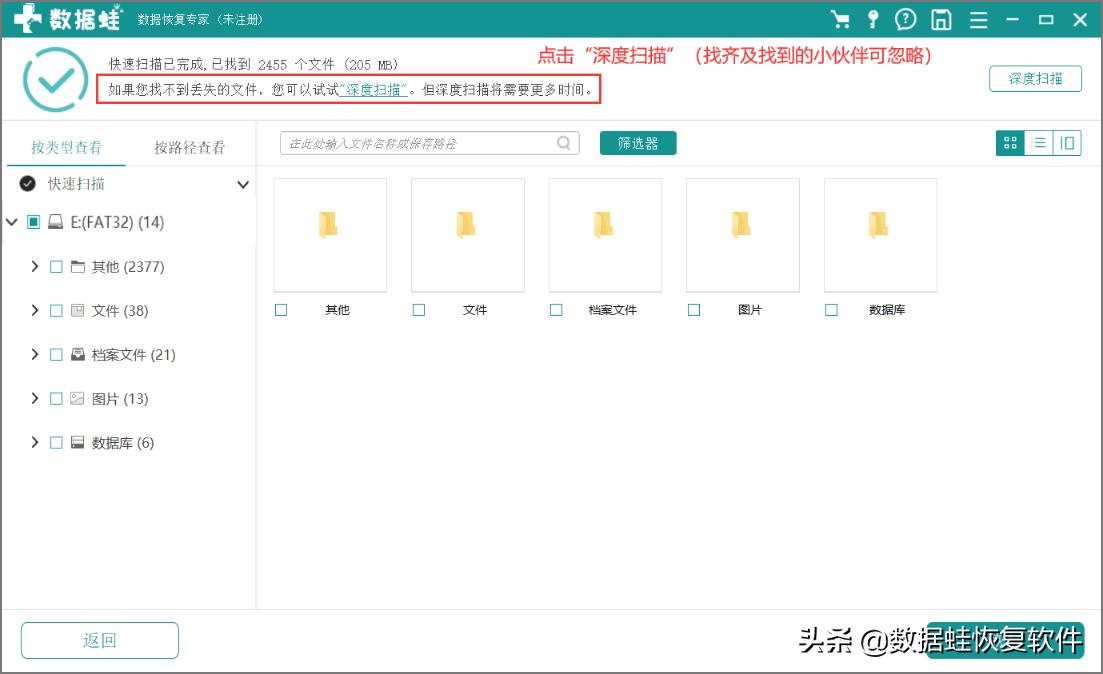The height and width of the screenshot is (674, 1103).
Task: Expand the 其他 (2377) tree item
Action: click(36, 266)
